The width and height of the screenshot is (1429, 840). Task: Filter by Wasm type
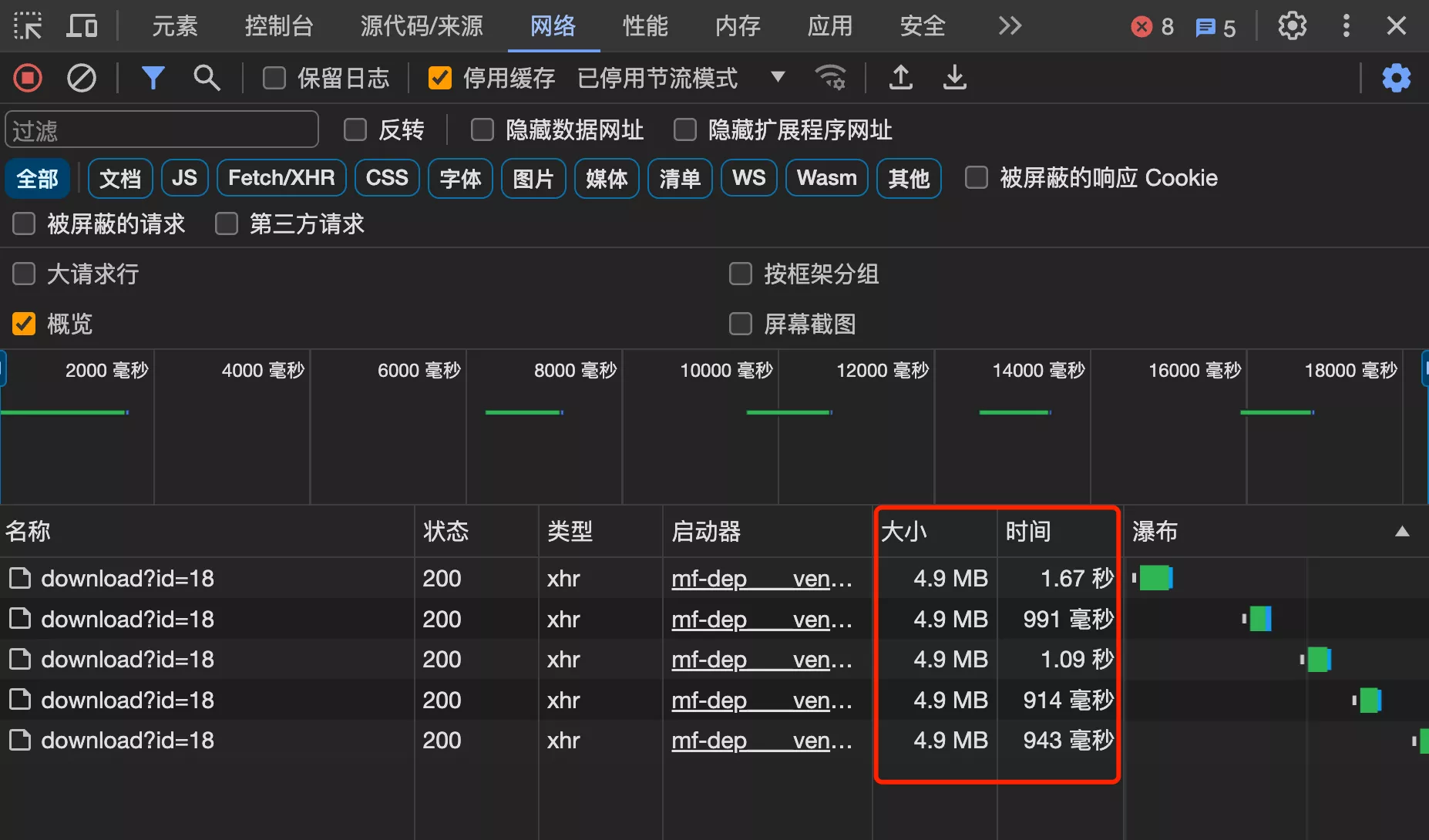(827, 178)
